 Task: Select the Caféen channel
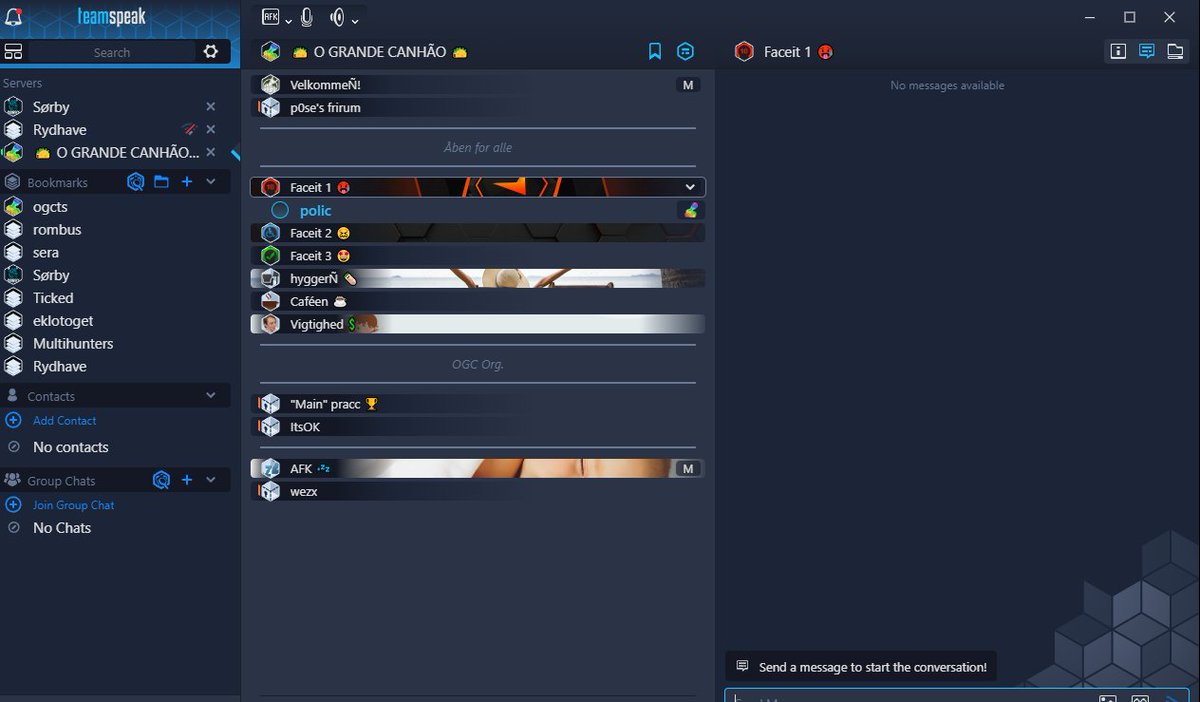(478, 301)
